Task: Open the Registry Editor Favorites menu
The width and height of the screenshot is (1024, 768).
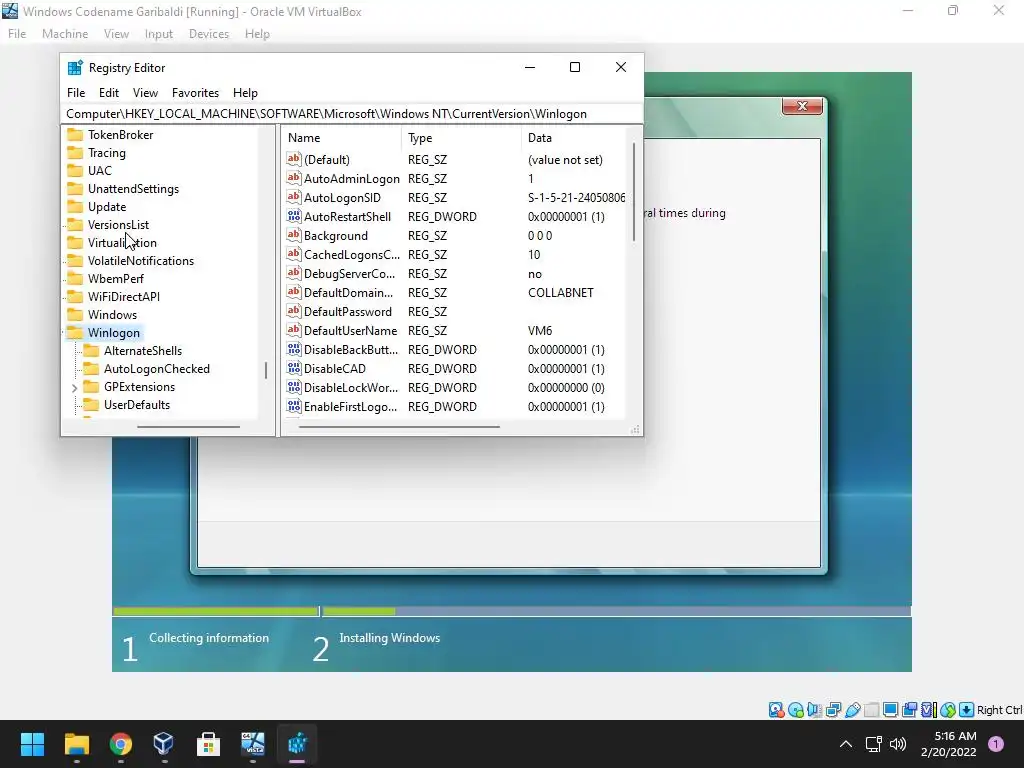Action: point(195,93)
